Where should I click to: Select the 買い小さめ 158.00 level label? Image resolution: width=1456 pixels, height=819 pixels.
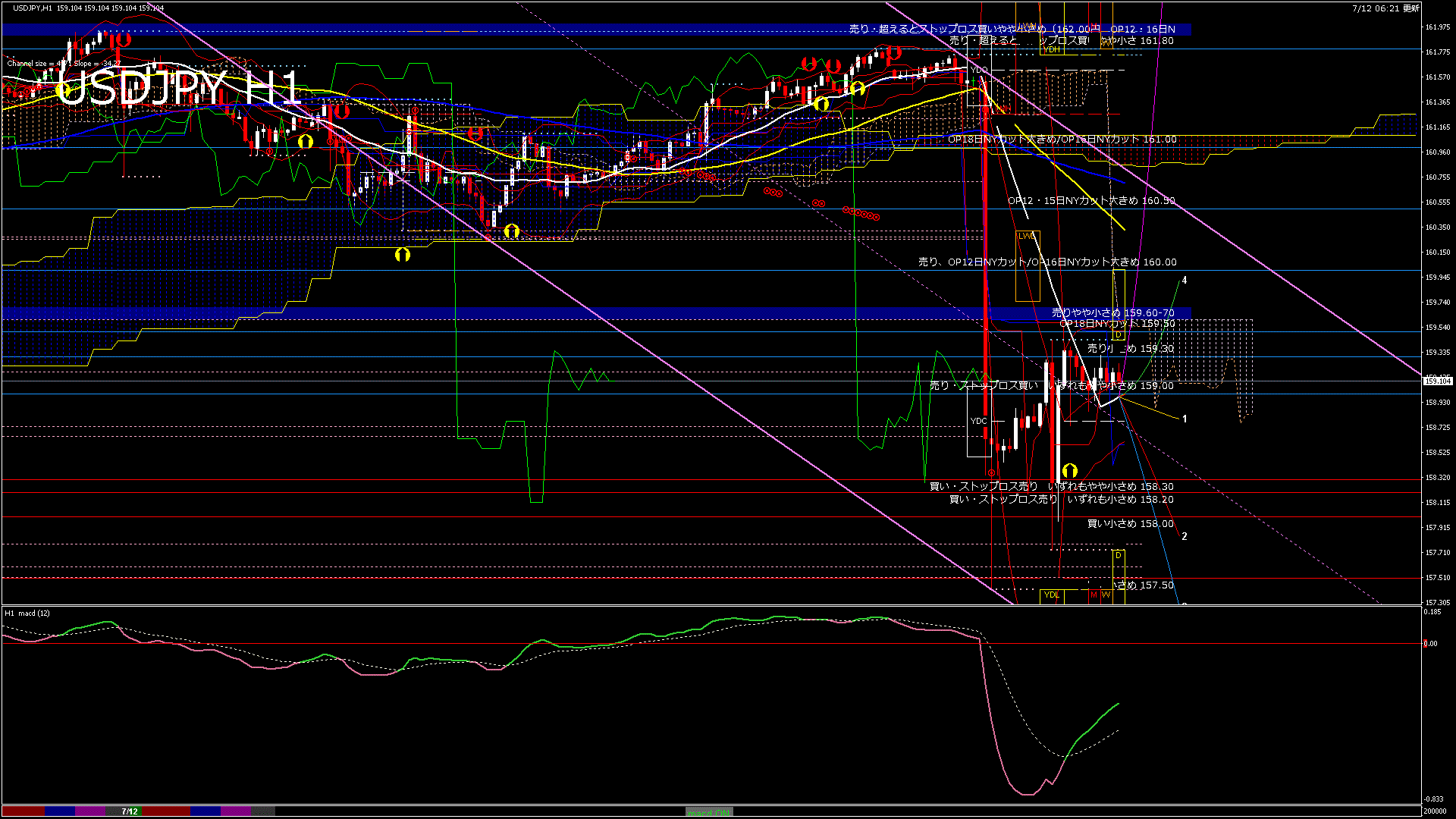click(1130, 524)
